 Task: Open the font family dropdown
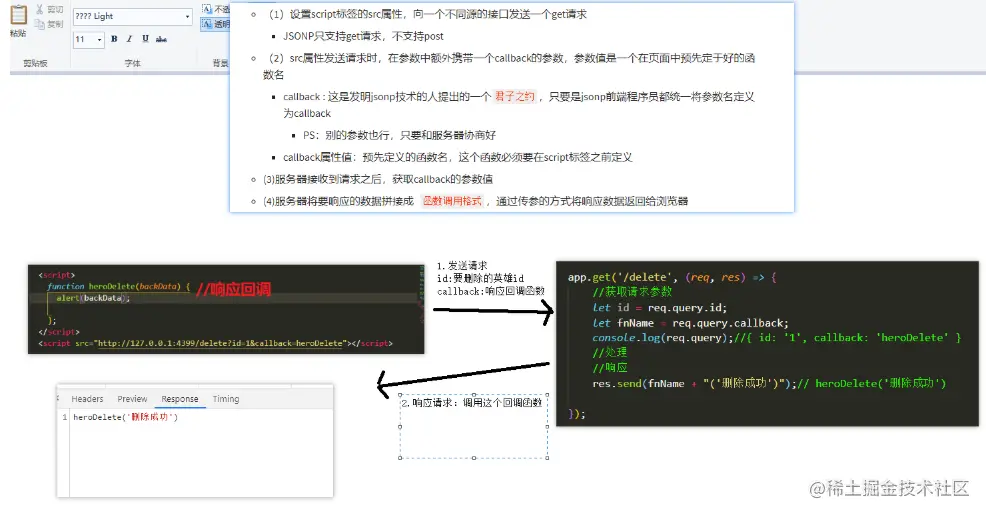(x=187, y=16)
